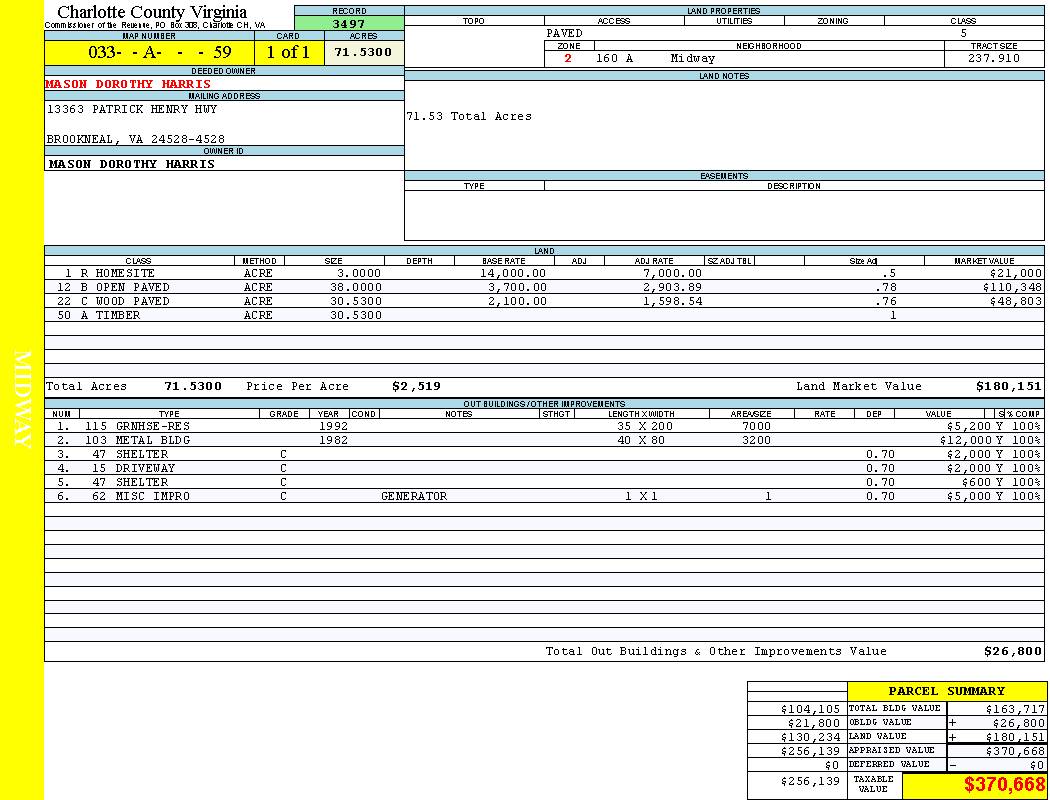Click the vertical MIDWAY label on yellow sidebar
The image size is (1050, 800).
24,400
